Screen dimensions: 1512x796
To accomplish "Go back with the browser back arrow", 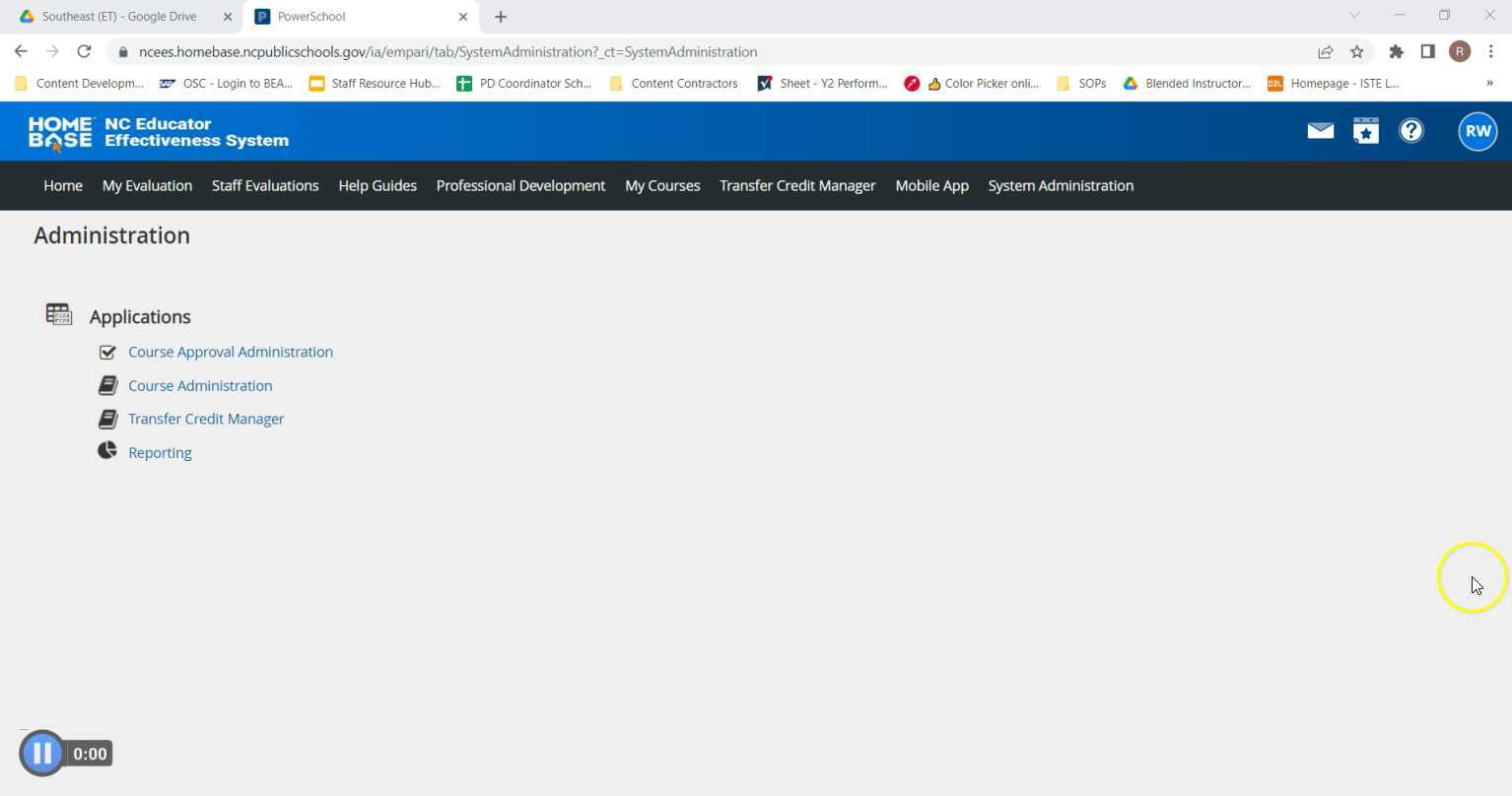I will [x=21, y=51].
